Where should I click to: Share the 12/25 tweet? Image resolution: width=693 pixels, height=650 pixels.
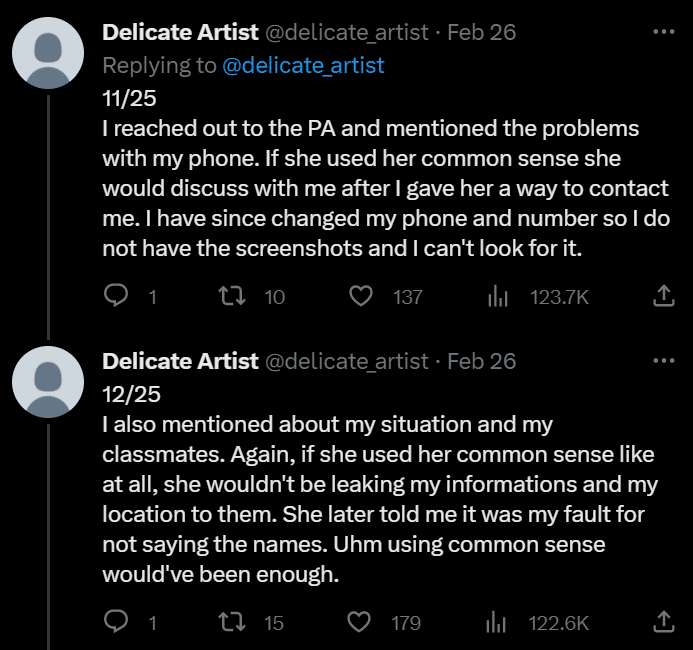[x=663, y=622]
